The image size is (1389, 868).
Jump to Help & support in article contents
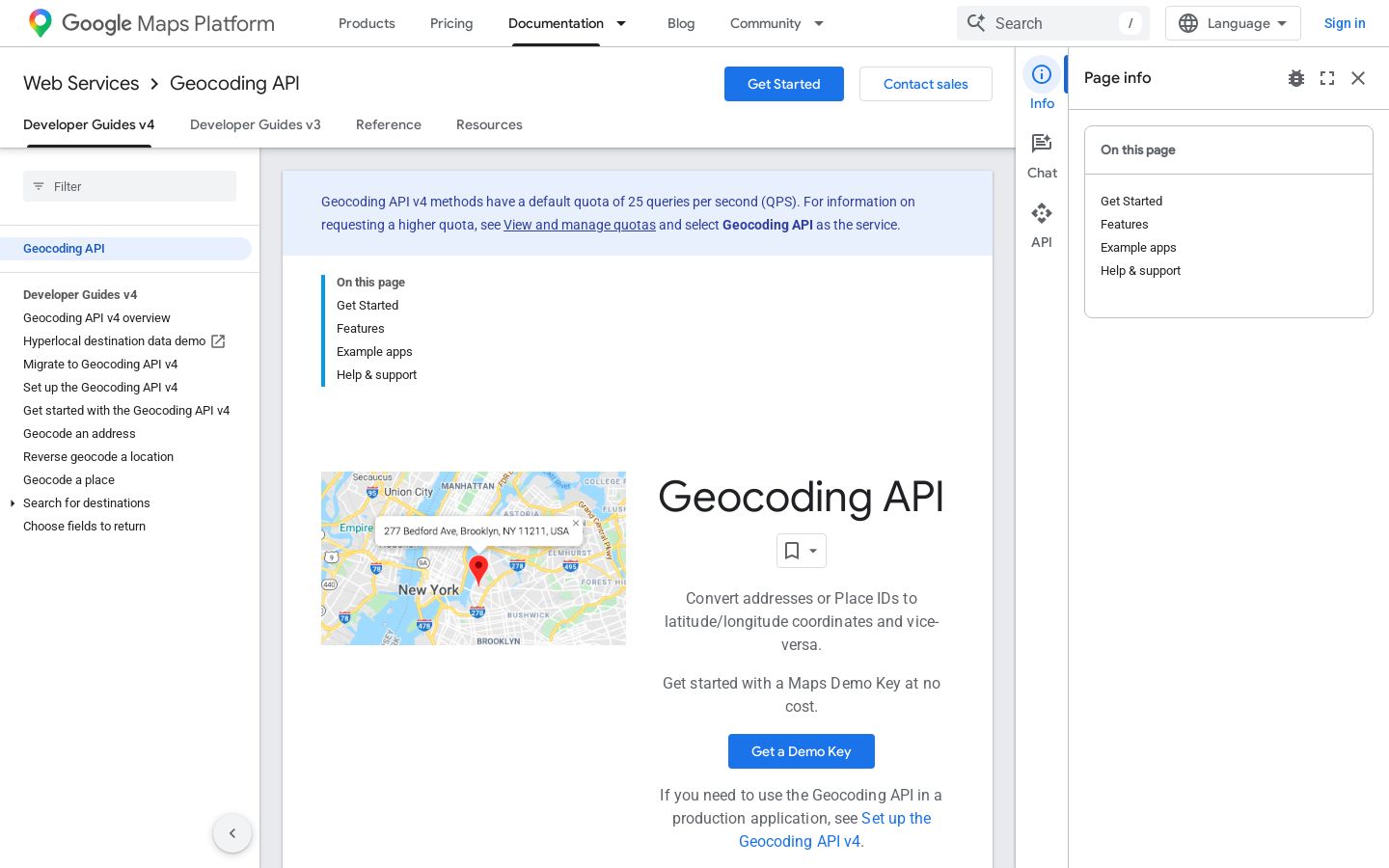(376, 375)
